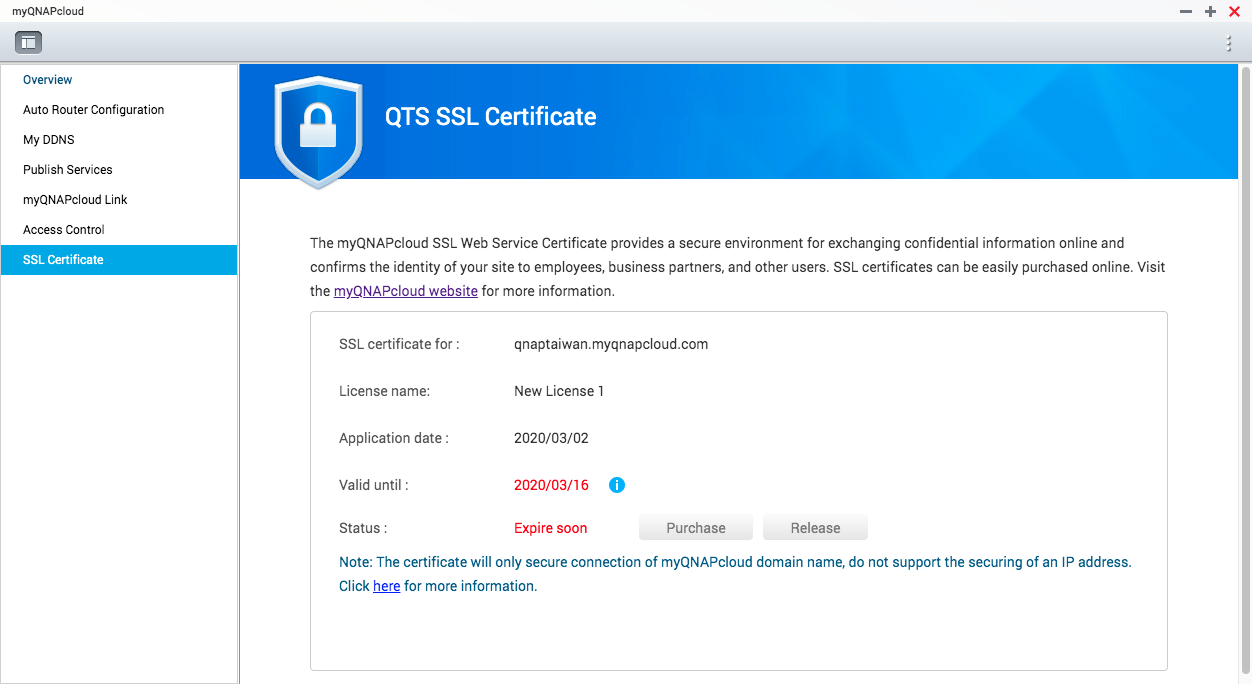
Task: Close the myQNAPcloud window
Action: pyautogui.click(x=1234, y=11)
